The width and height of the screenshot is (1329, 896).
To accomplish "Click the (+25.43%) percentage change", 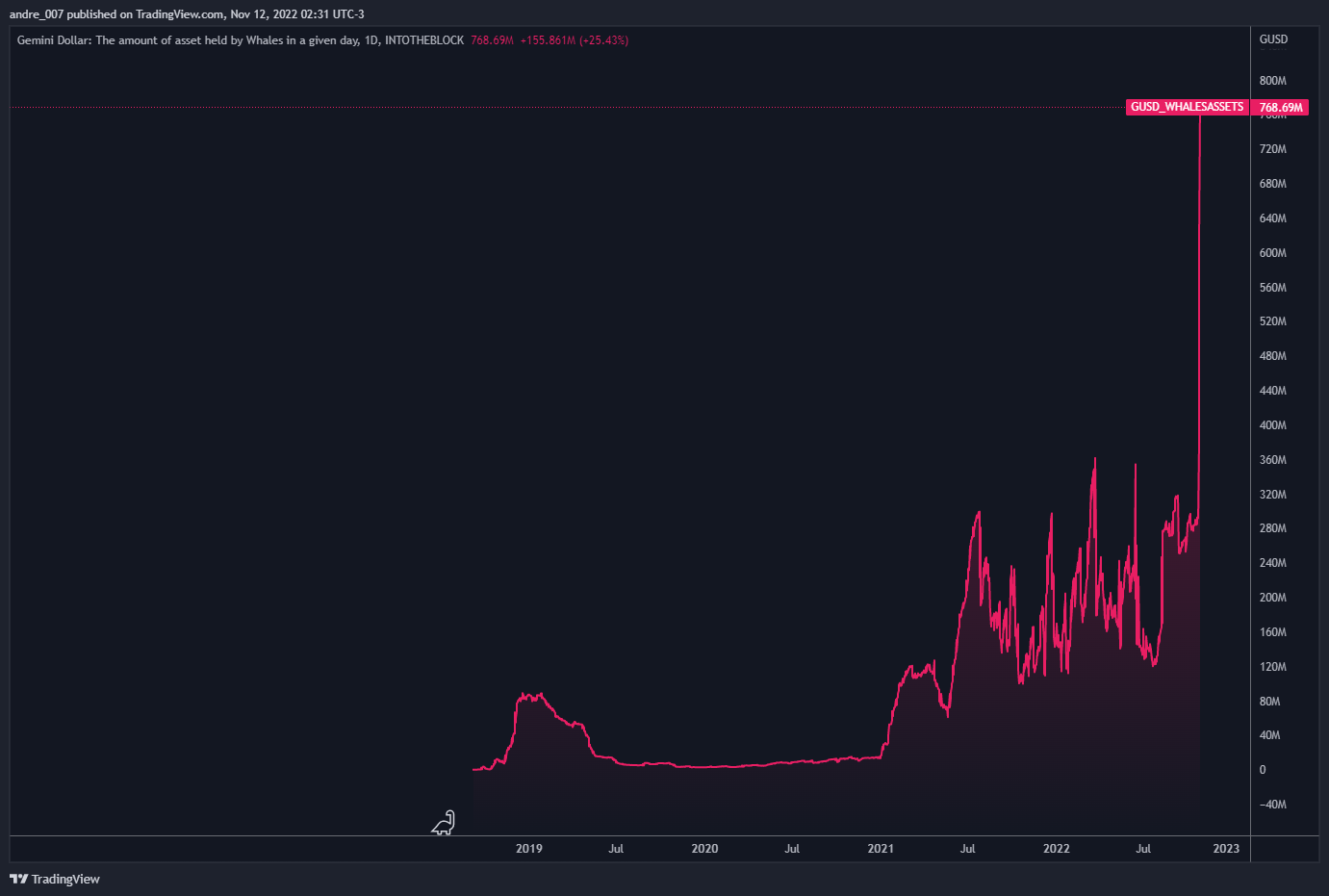I will [603, 40].
